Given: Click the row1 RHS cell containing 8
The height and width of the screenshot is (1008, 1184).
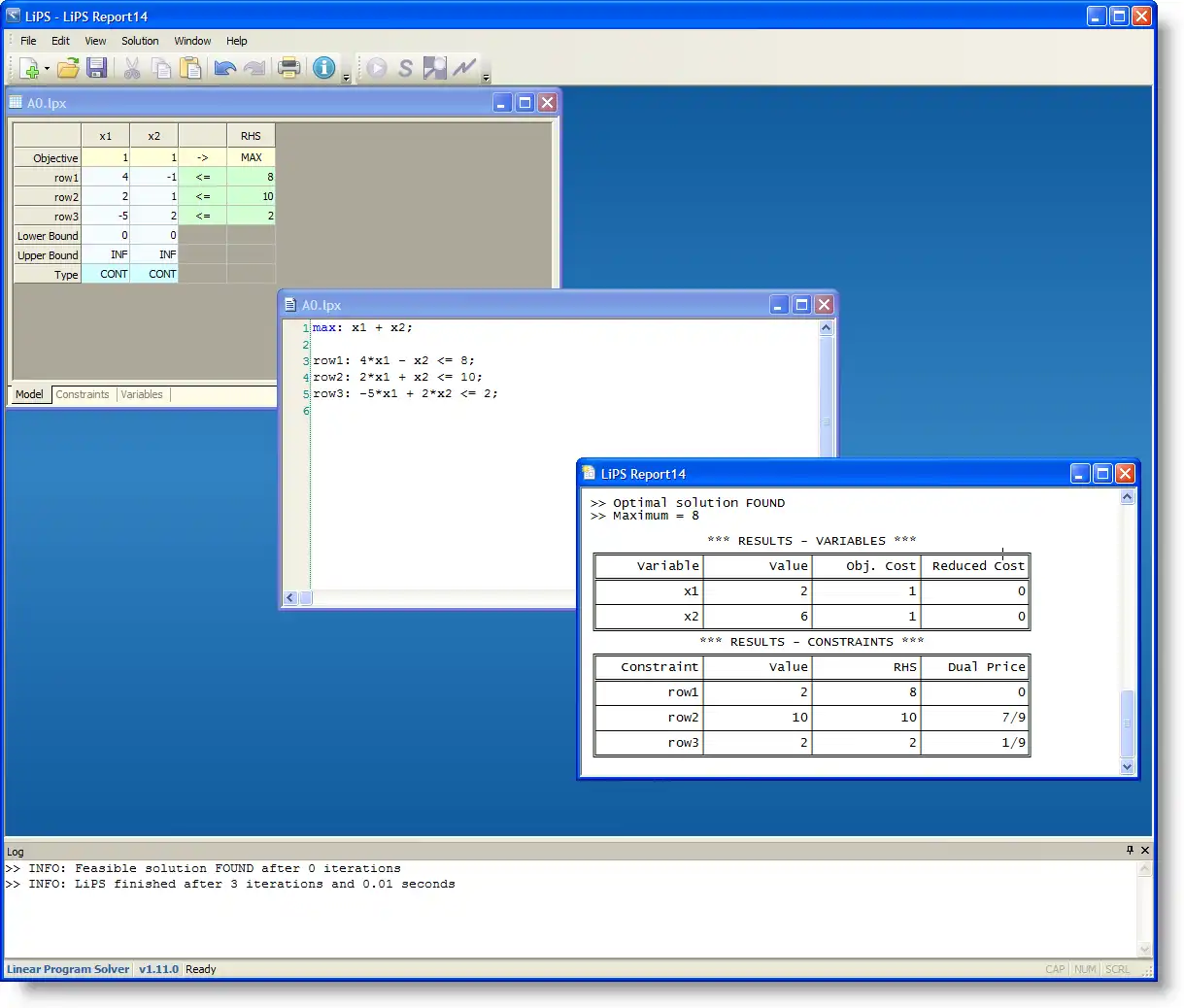Looking at the screenshot, I should [x=251, y=177].
